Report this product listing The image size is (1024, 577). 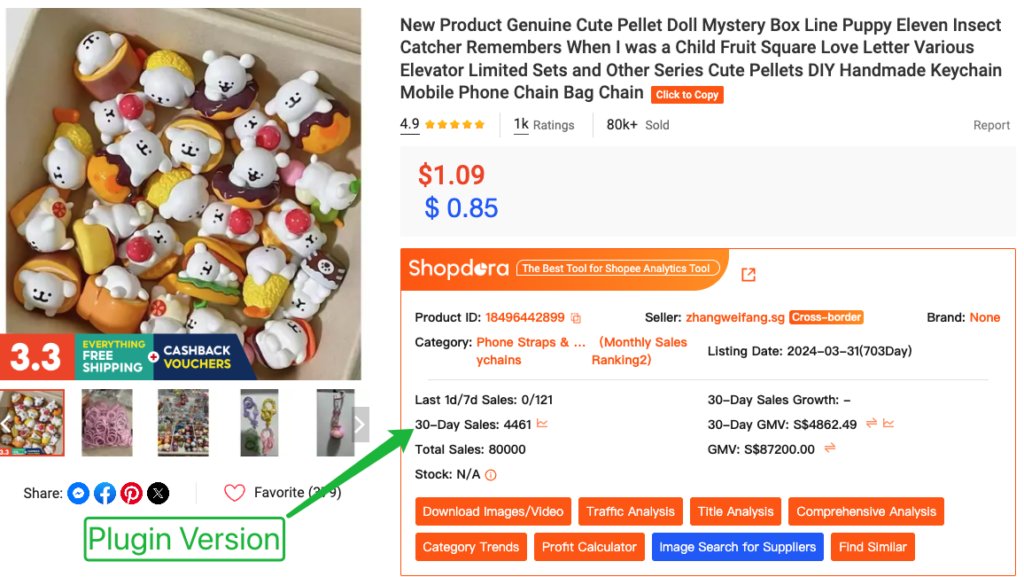[x=991, y=125]
